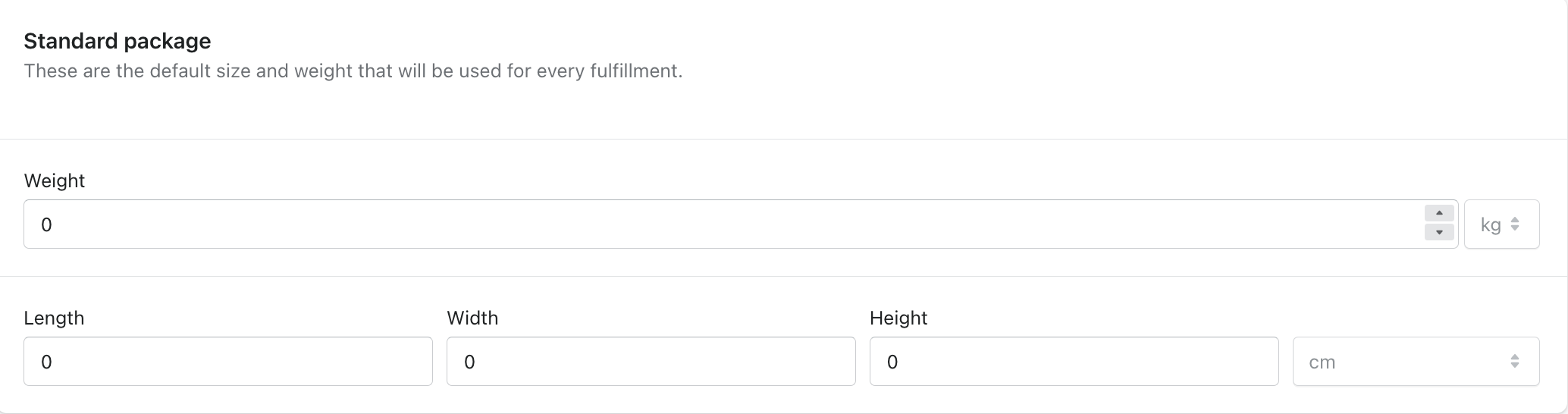Select the 0 value in Height field
The width and height of the screenshot is (1568, 414).
892,362
